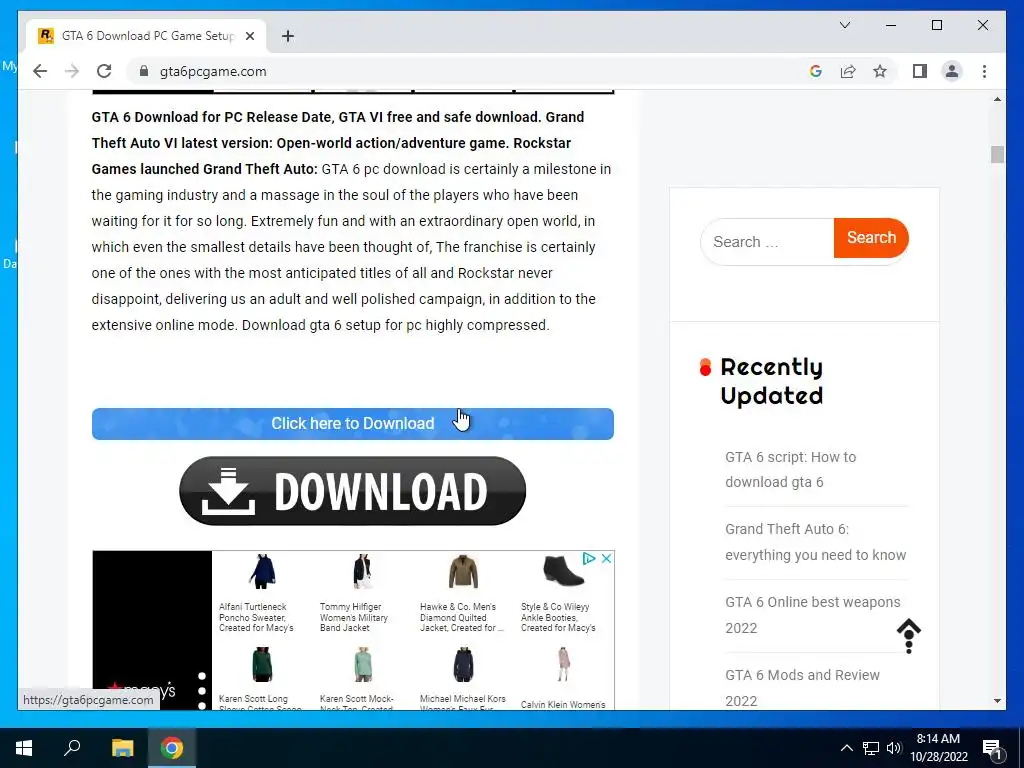Click the blue Click here to Download button
The image size is (1024, 768).
[x=353, y=424]
